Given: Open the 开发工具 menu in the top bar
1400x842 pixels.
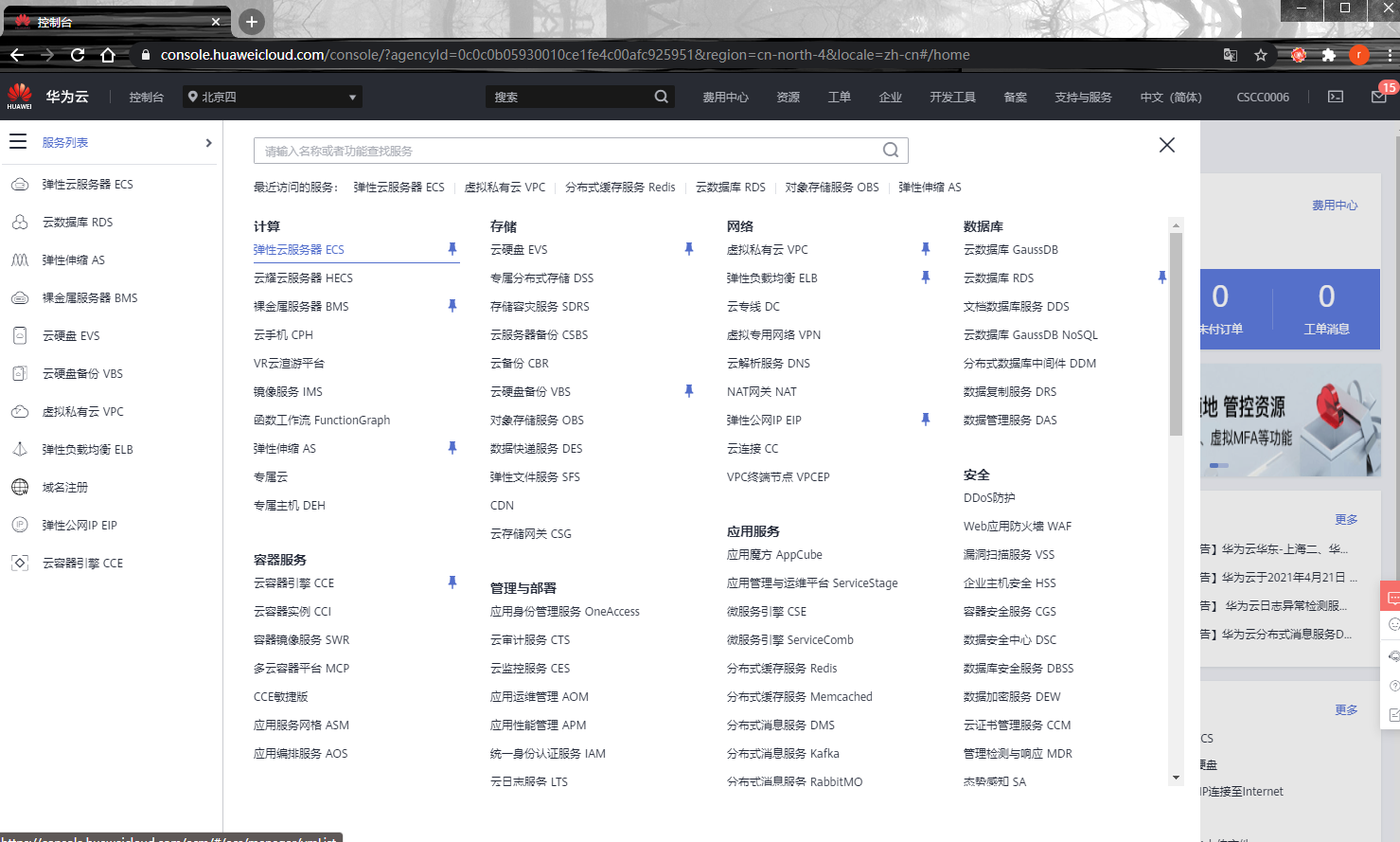Looking at the screenshot, I should pyautogui.click(x=952, y=97).
